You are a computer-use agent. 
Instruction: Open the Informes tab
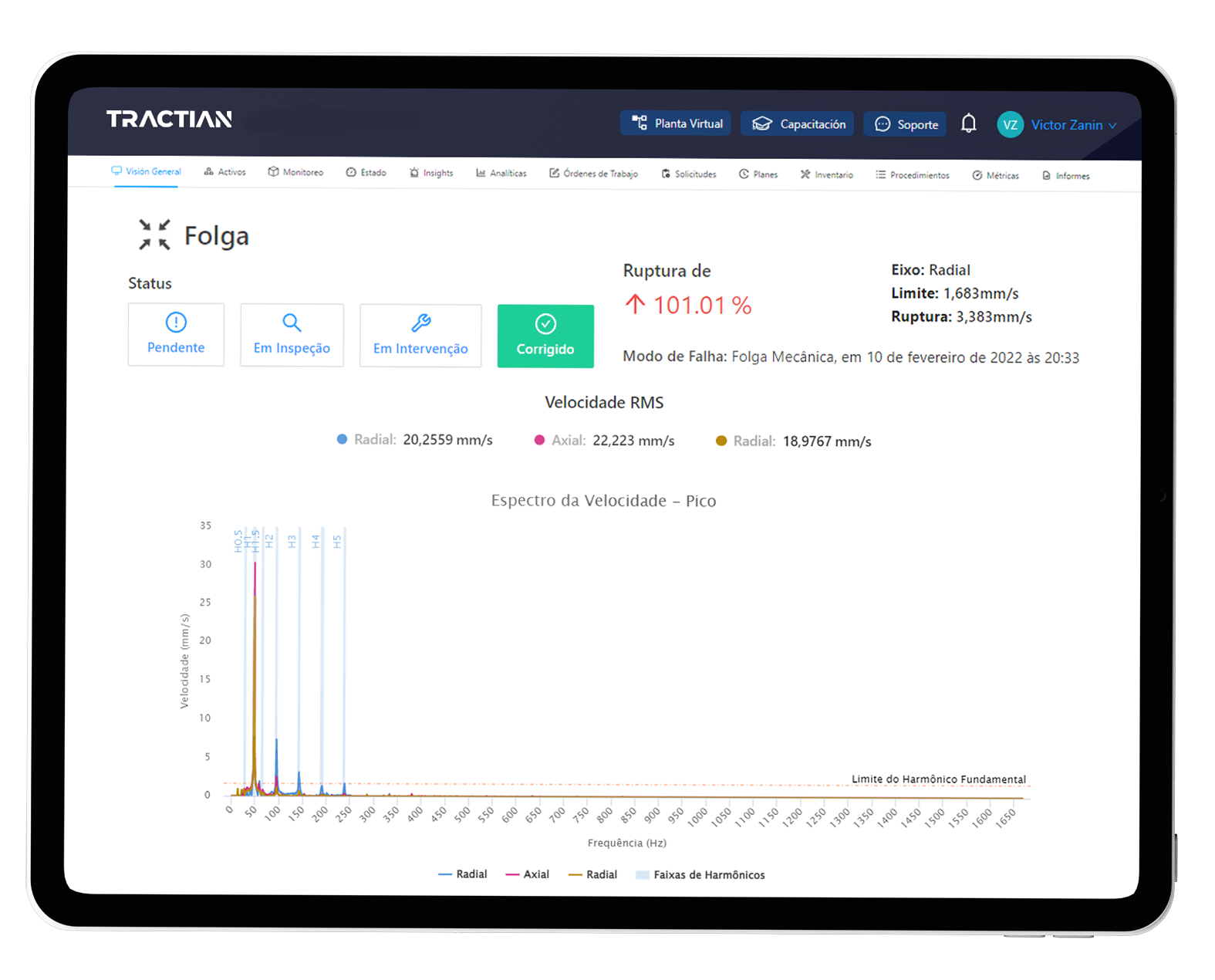click(1065, 176)
